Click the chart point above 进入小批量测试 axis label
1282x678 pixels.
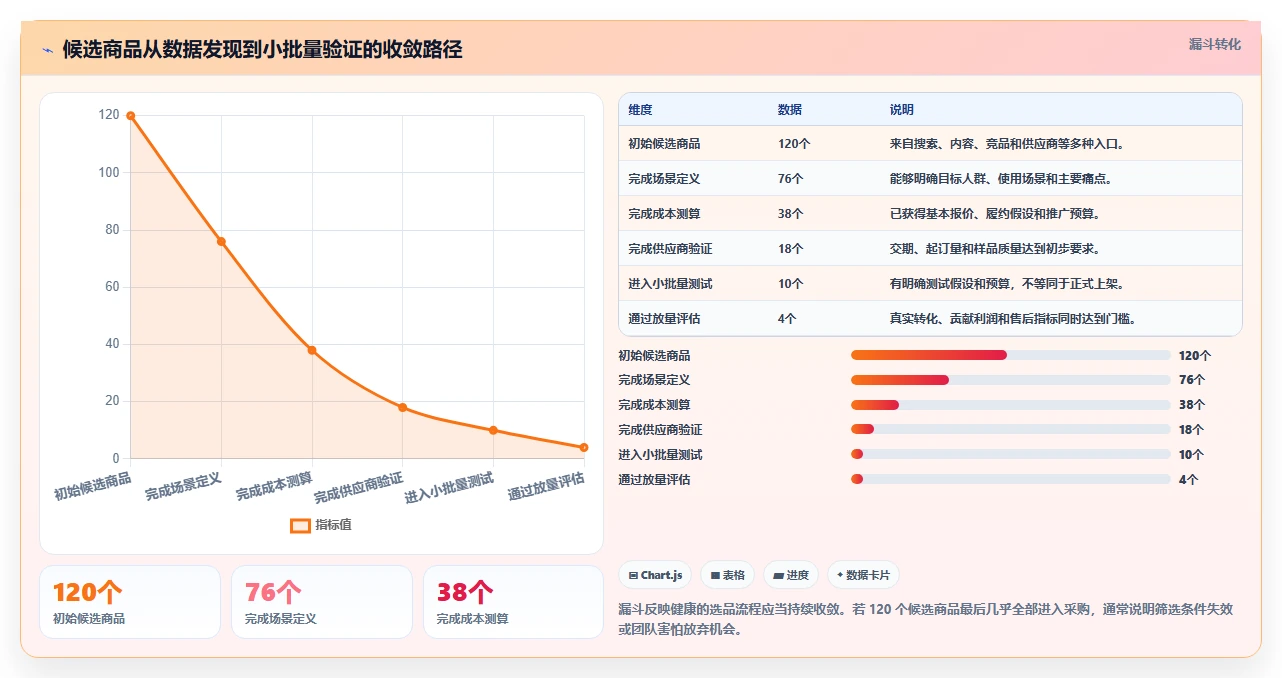(x=493, y=430)
